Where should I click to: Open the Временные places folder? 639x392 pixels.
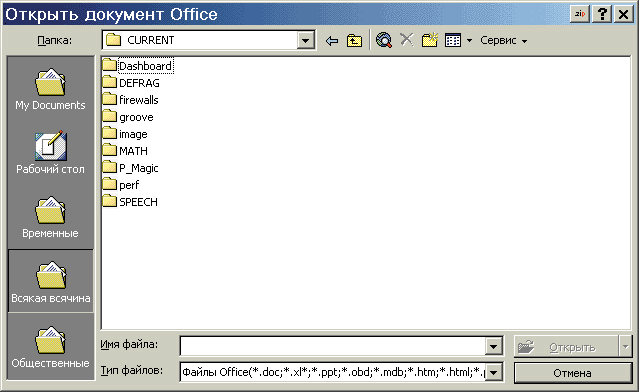click(x=50, y=217)
